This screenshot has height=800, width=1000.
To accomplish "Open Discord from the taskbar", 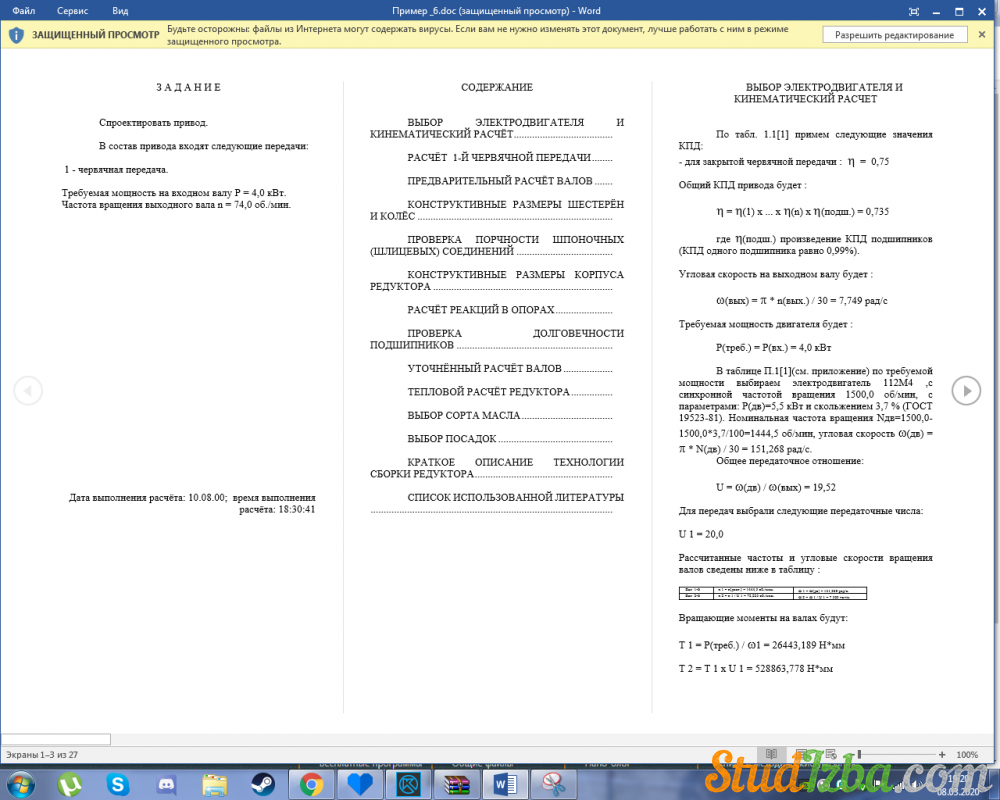I will click(x=166, y=784).
